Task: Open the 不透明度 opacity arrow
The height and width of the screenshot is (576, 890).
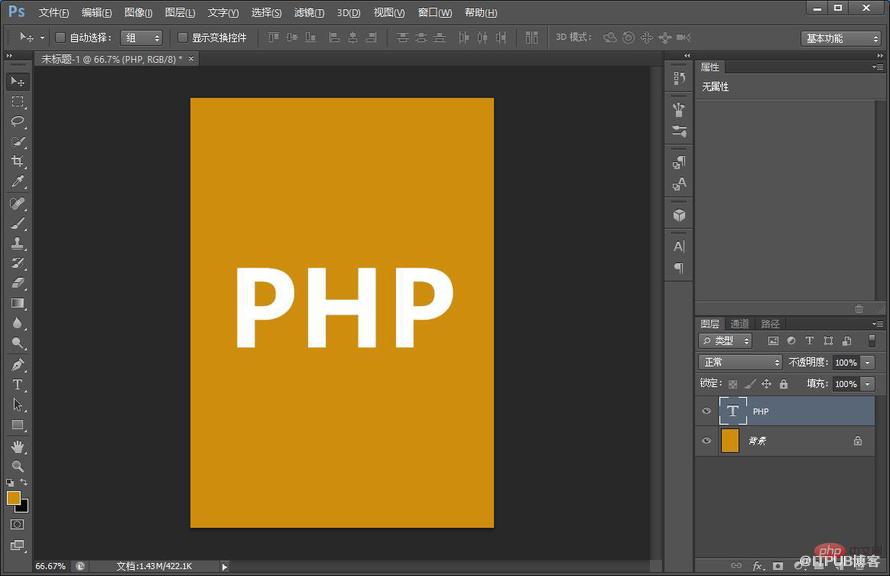Action: [x=867, y=362]
